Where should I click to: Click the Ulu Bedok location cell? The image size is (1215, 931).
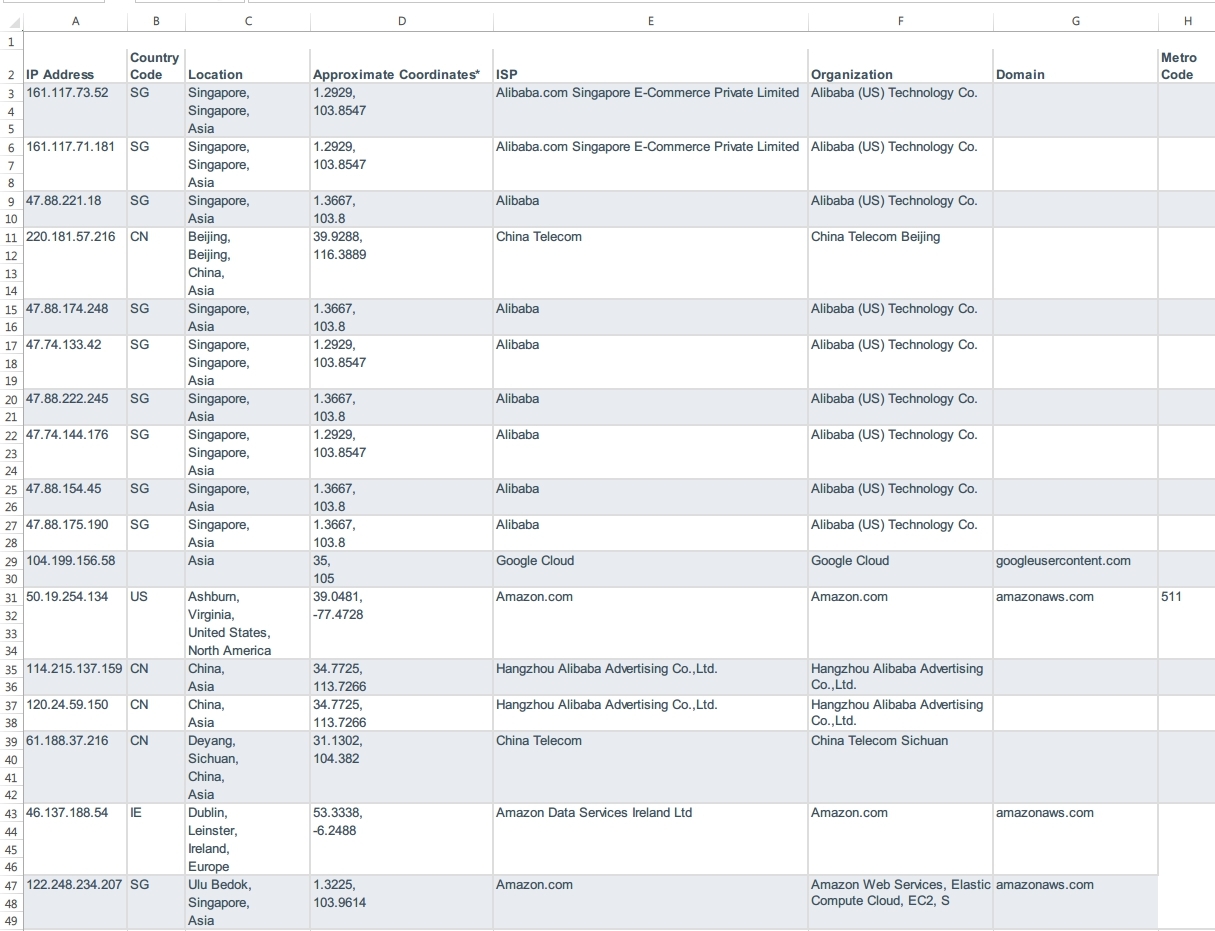point(248,902)
